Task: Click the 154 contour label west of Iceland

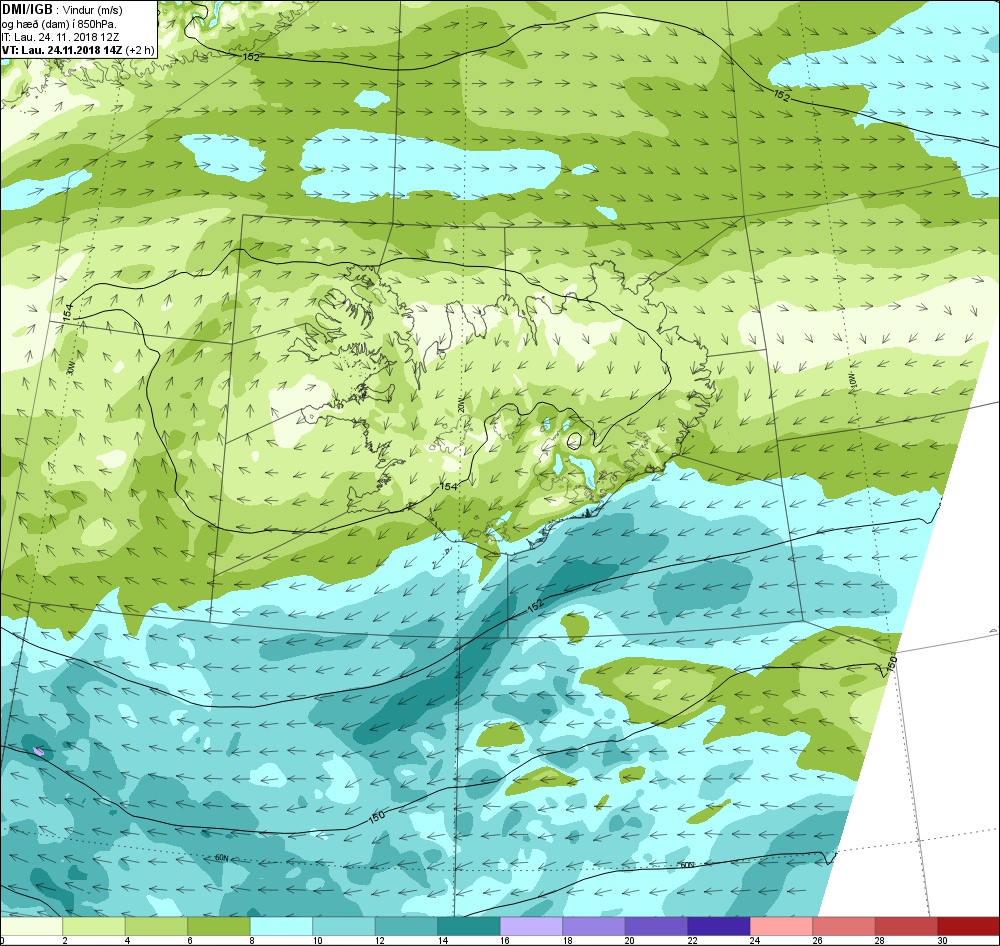Action: (x=67, y=312)
